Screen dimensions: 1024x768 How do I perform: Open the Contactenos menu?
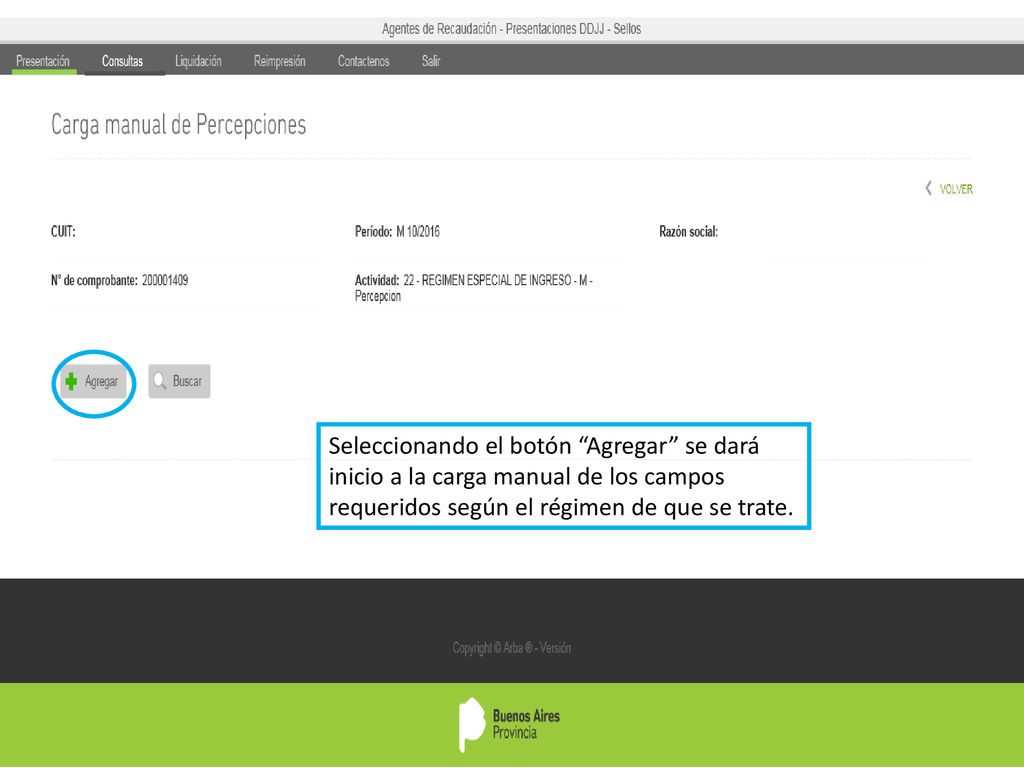pyautogui.click(x=363, y=61)
